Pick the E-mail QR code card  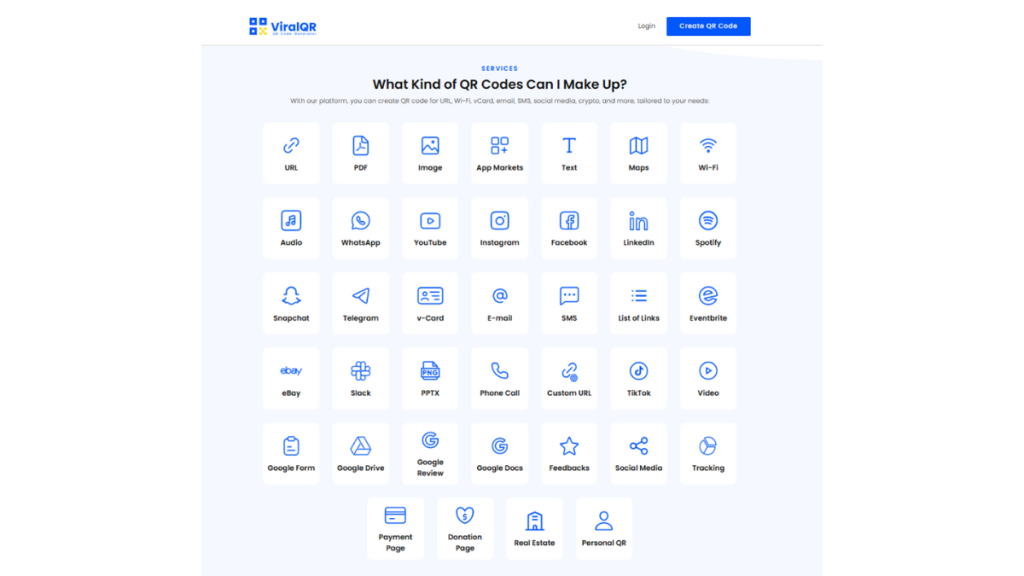[x=500, y=304]
